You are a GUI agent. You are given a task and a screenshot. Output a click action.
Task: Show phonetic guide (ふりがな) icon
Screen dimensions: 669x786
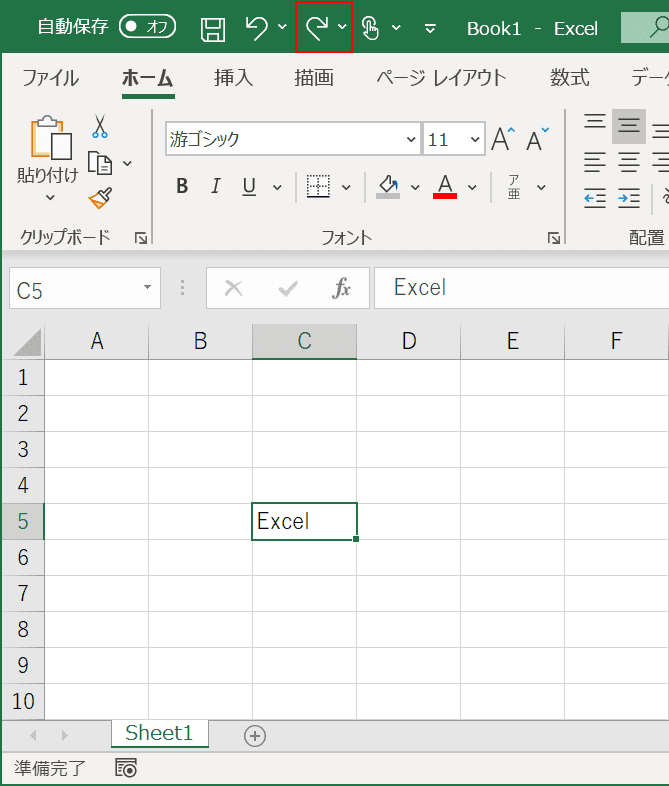click(514, 186)
